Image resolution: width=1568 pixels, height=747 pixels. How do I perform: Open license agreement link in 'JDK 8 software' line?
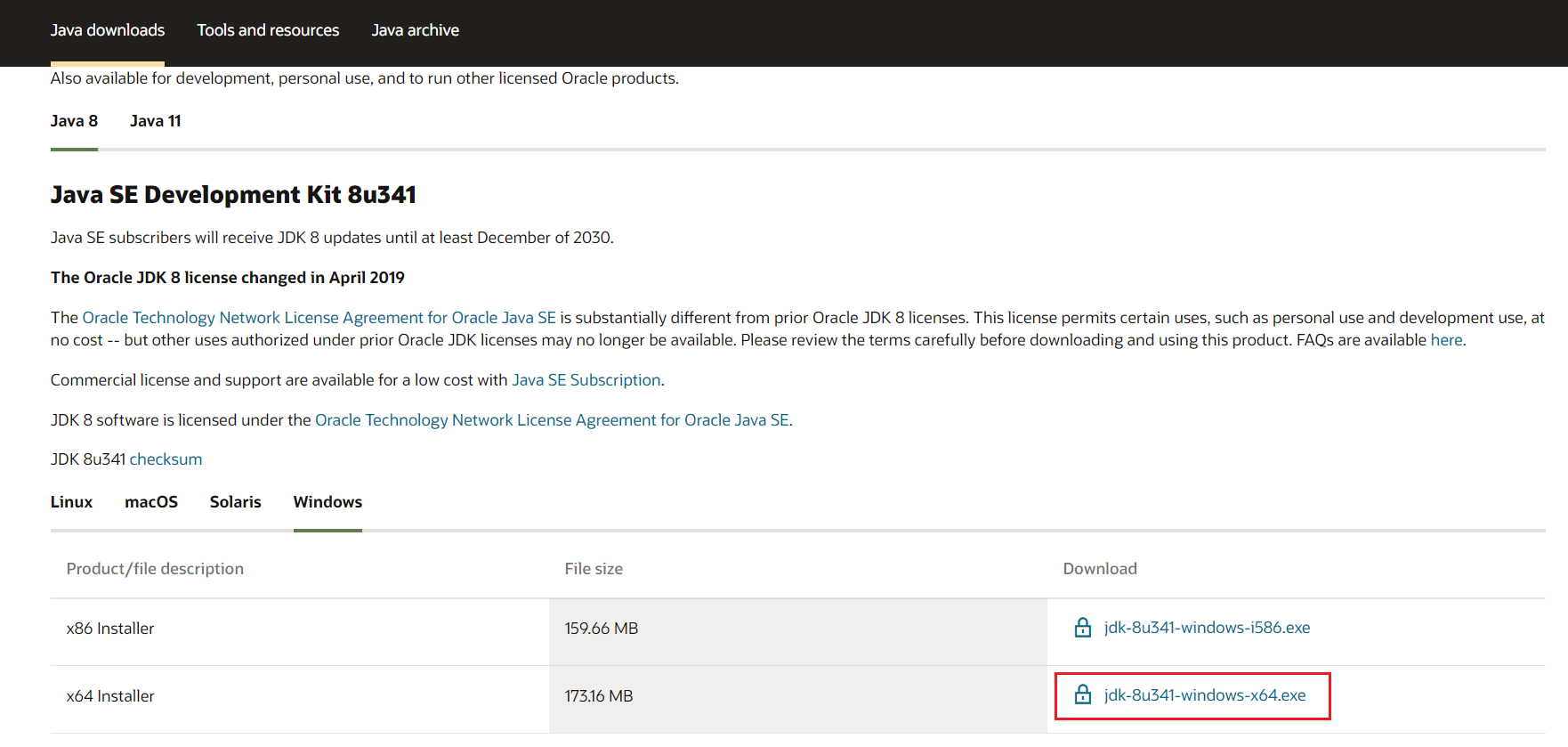(x=552, y=420)
